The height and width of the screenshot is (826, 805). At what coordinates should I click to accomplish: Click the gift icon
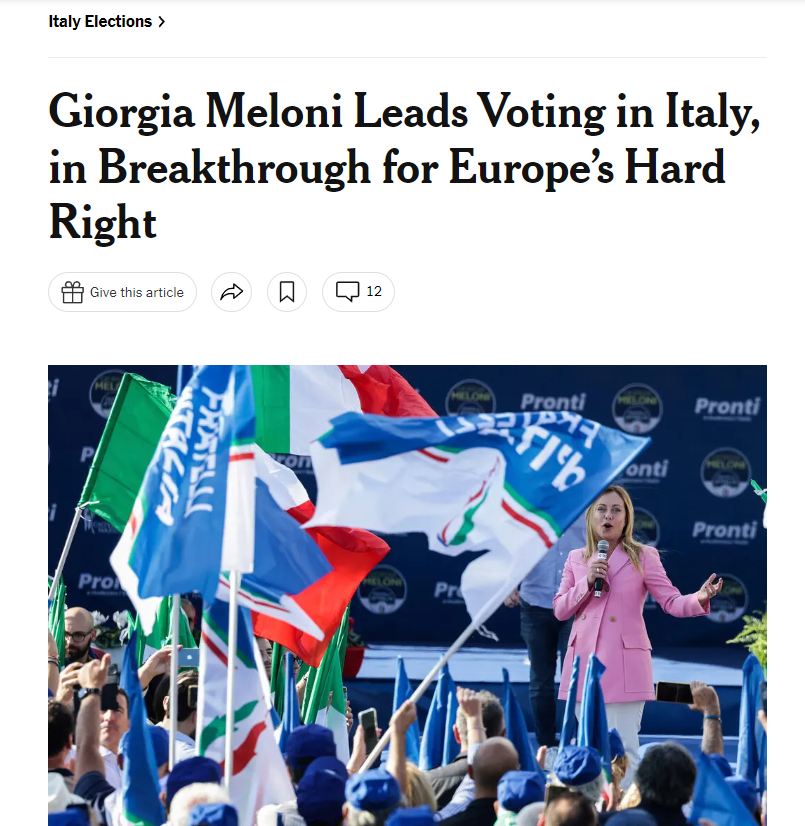(x=72, y=292)
